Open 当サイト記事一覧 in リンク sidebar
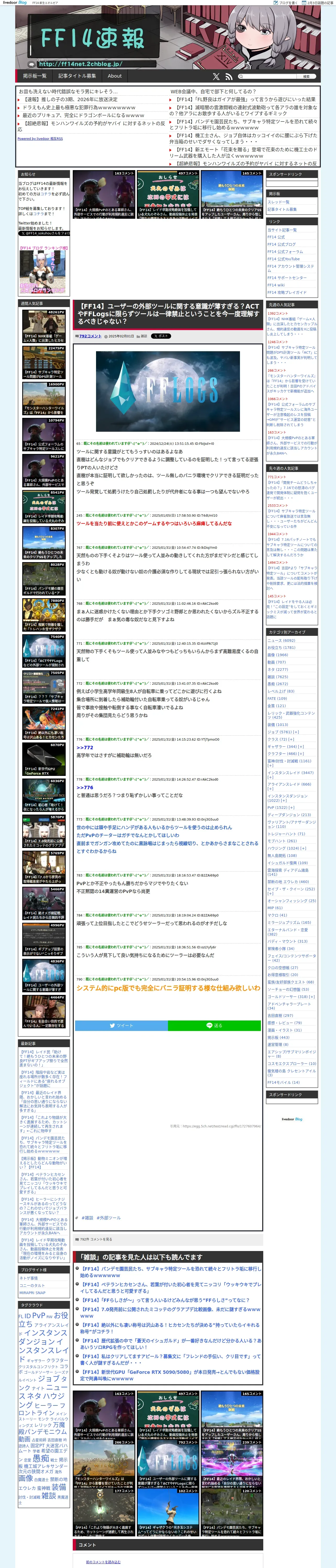 (282, 230)
